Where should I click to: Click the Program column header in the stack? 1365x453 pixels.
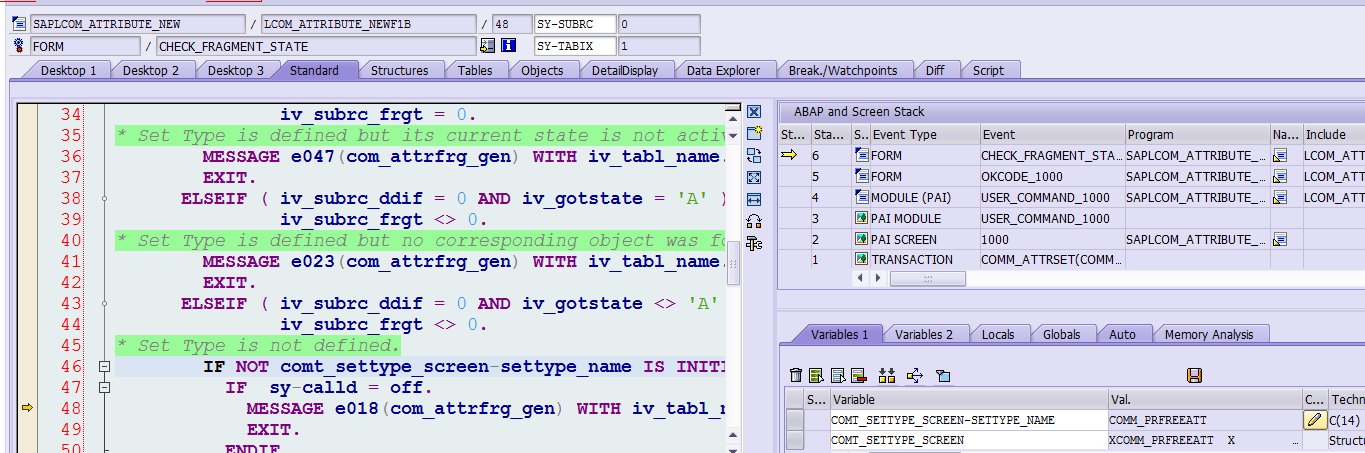(1196, 134)
